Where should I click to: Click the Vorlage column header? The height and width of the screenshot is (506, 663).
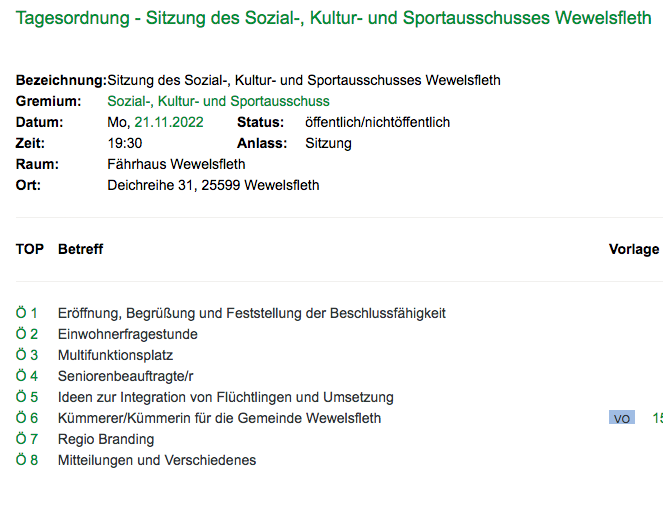(x=634, y=249)
